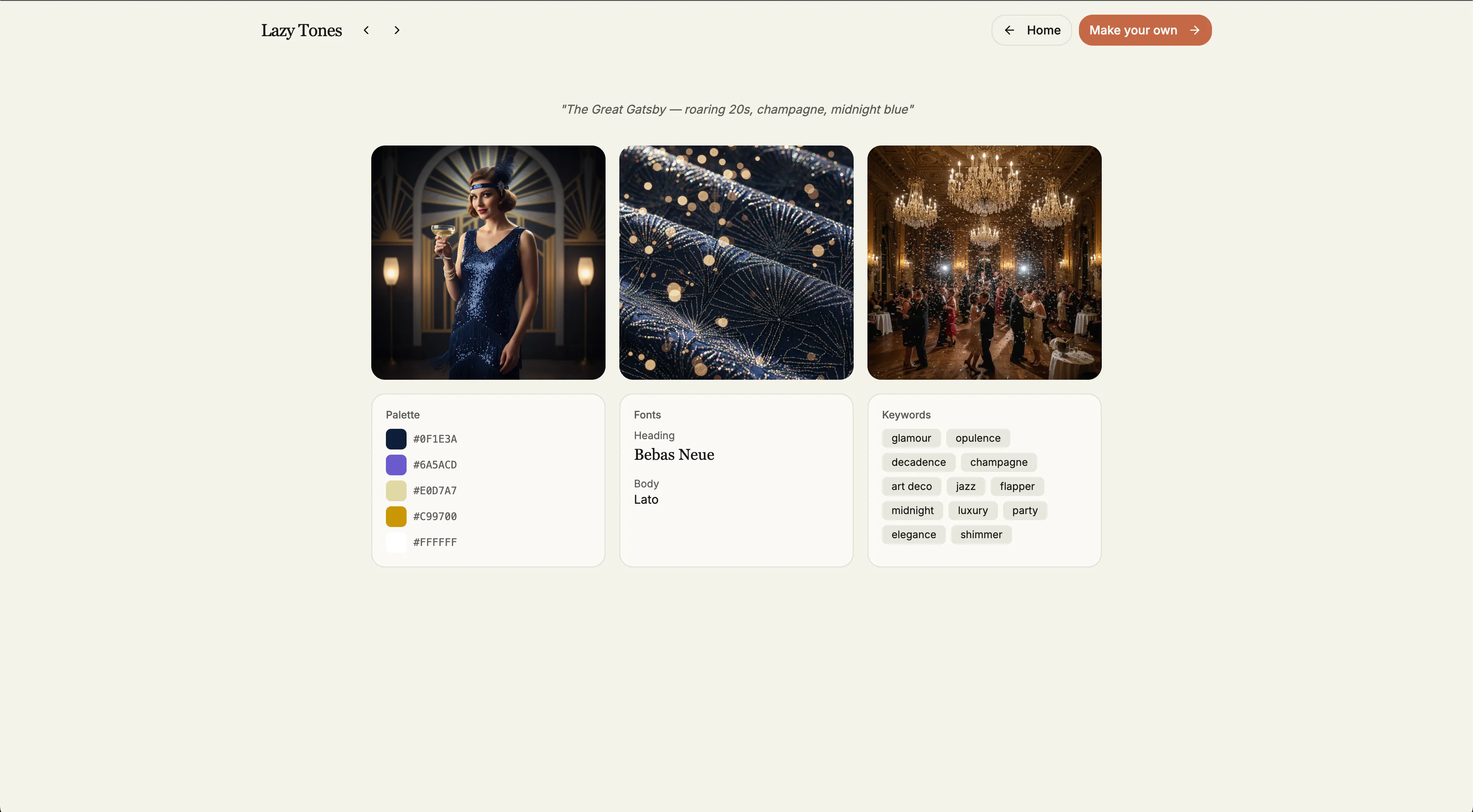Click the jazz keyword tag
1473x812 pixels.
pyautogui.click(x=965, y=487)
